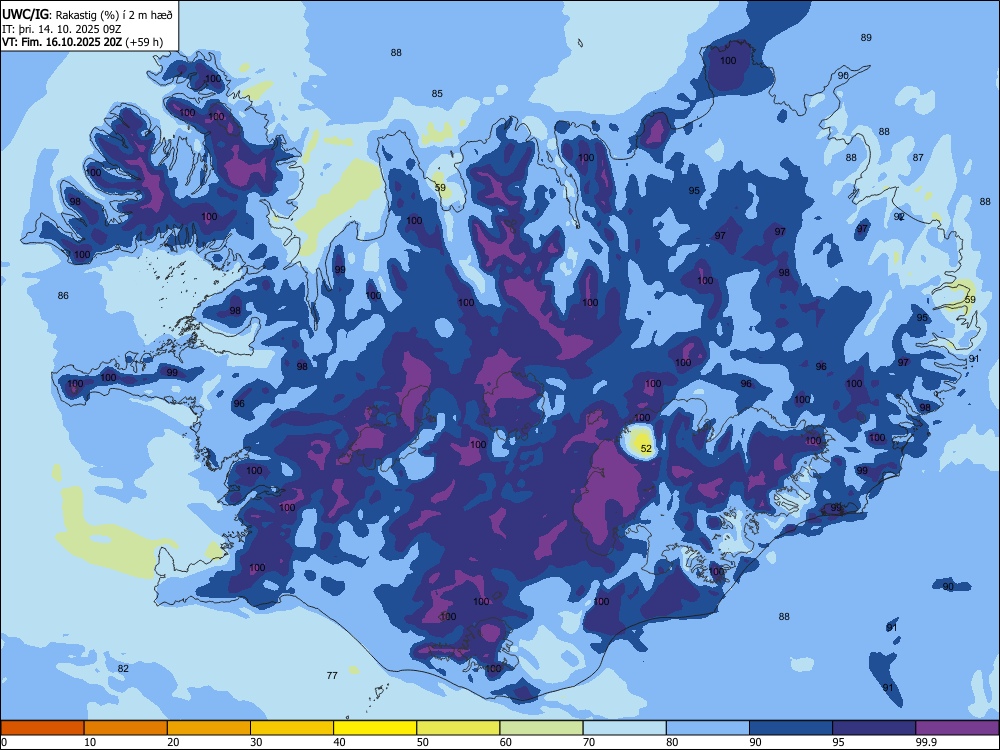Pick the light green 60–70 legend swatch

click(541, 728)
